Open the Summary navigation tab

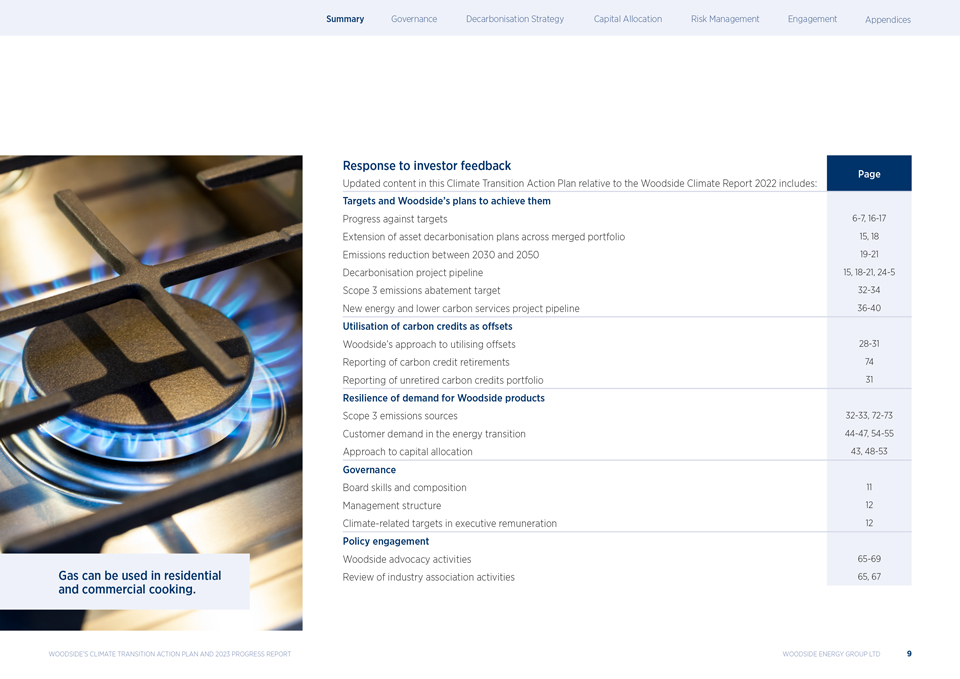click(345, 19)
